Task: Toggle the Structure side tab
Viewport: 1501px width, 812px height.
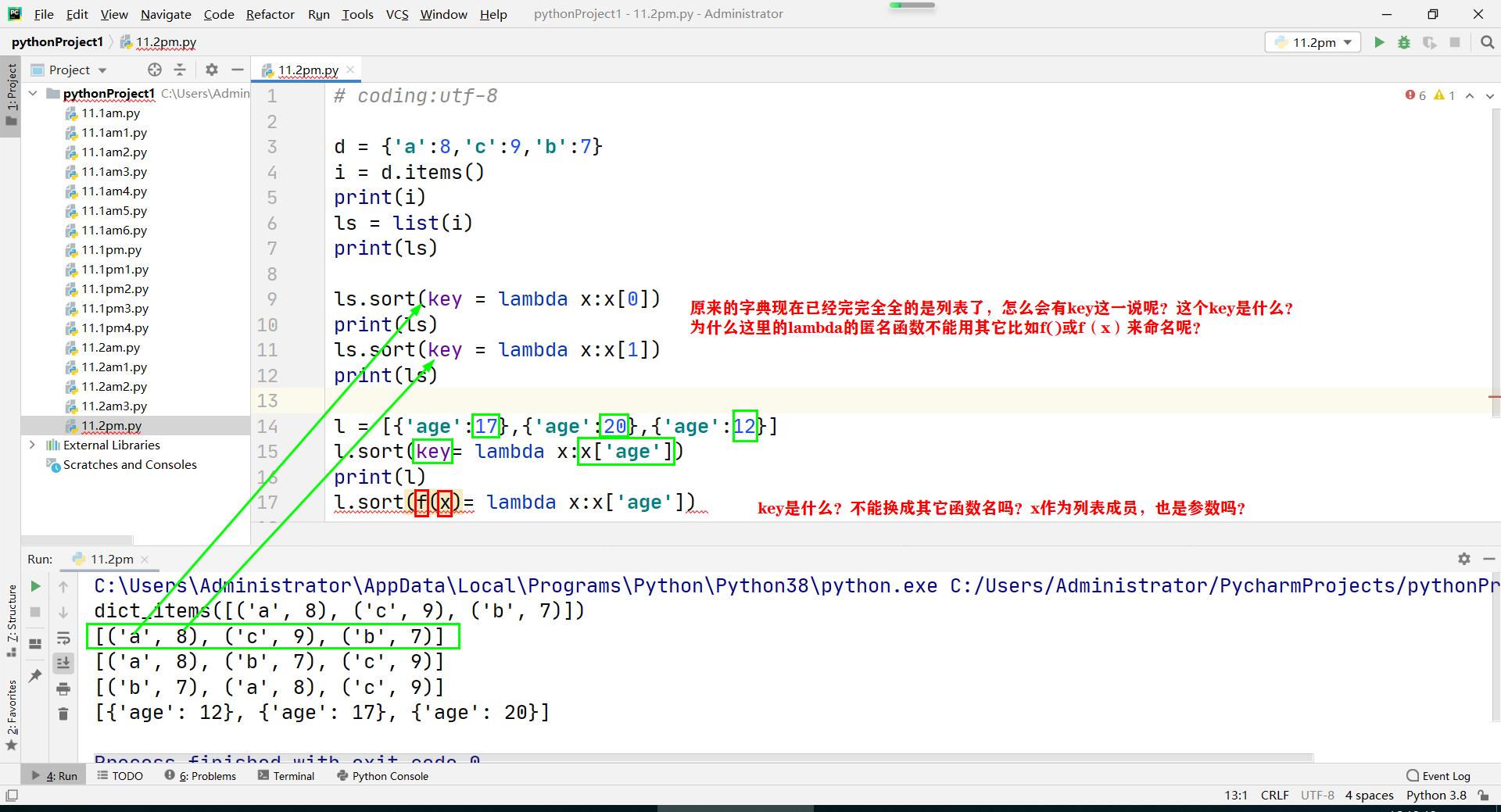Action: pyautogui.click(x=11, y=621)
